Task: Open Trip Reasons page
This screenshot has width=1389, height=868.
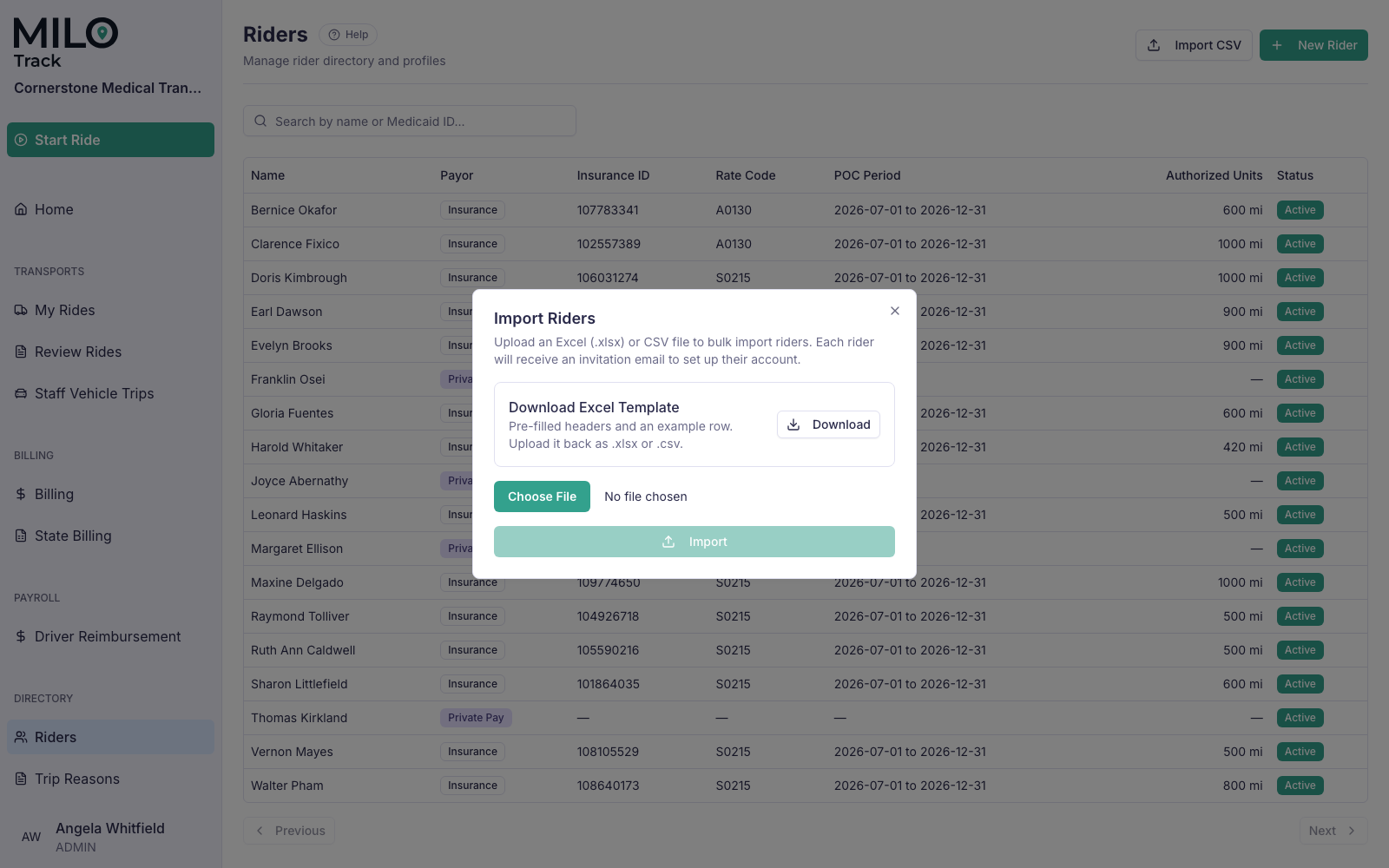Action: point(110,779)
